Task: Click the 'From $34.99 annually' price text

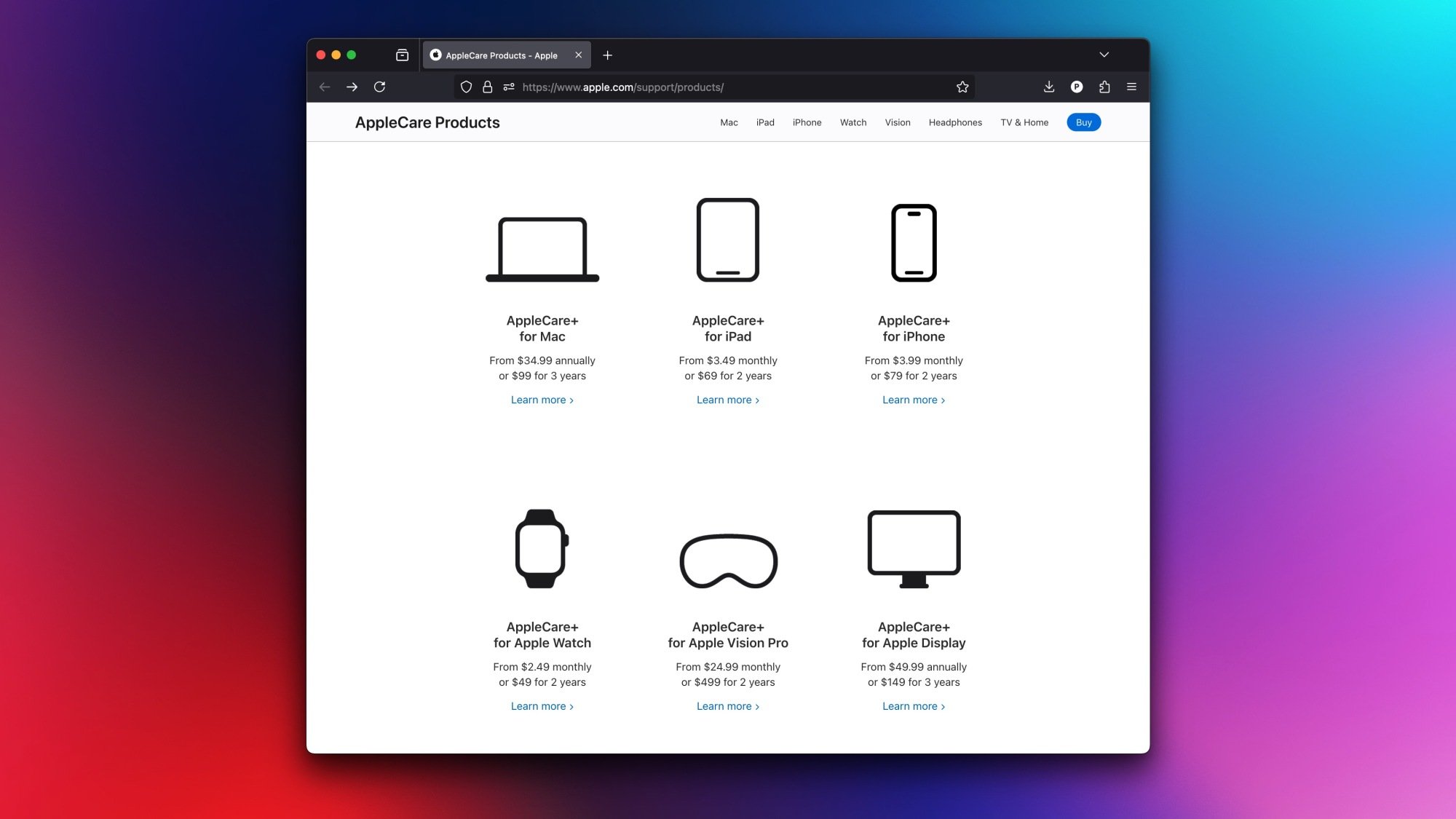Action: pyautogui.click(x=542, y=361)
